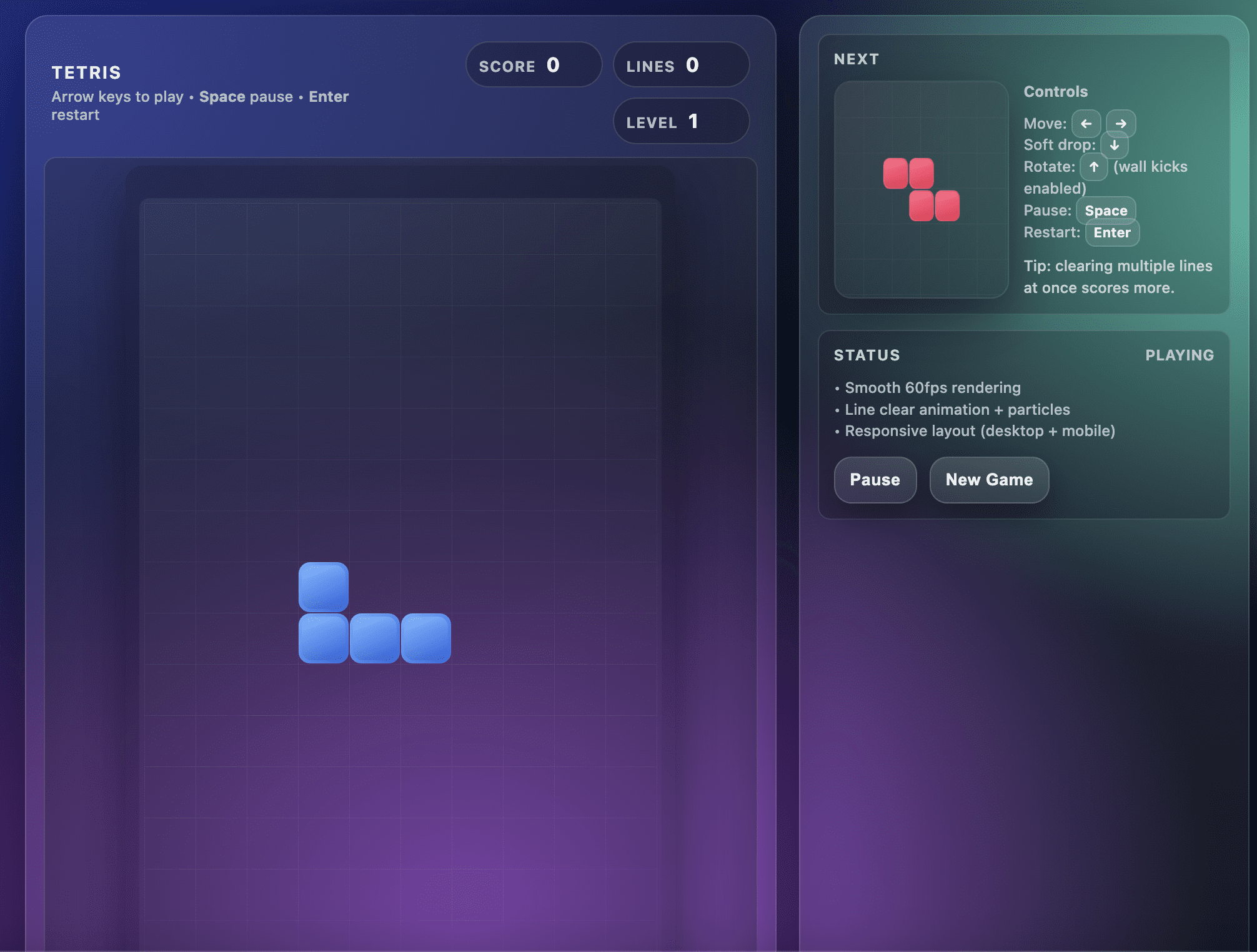Click the PLAYING status label
The height and width of the screenshot is (952, 1257).
coord(1180,355)
